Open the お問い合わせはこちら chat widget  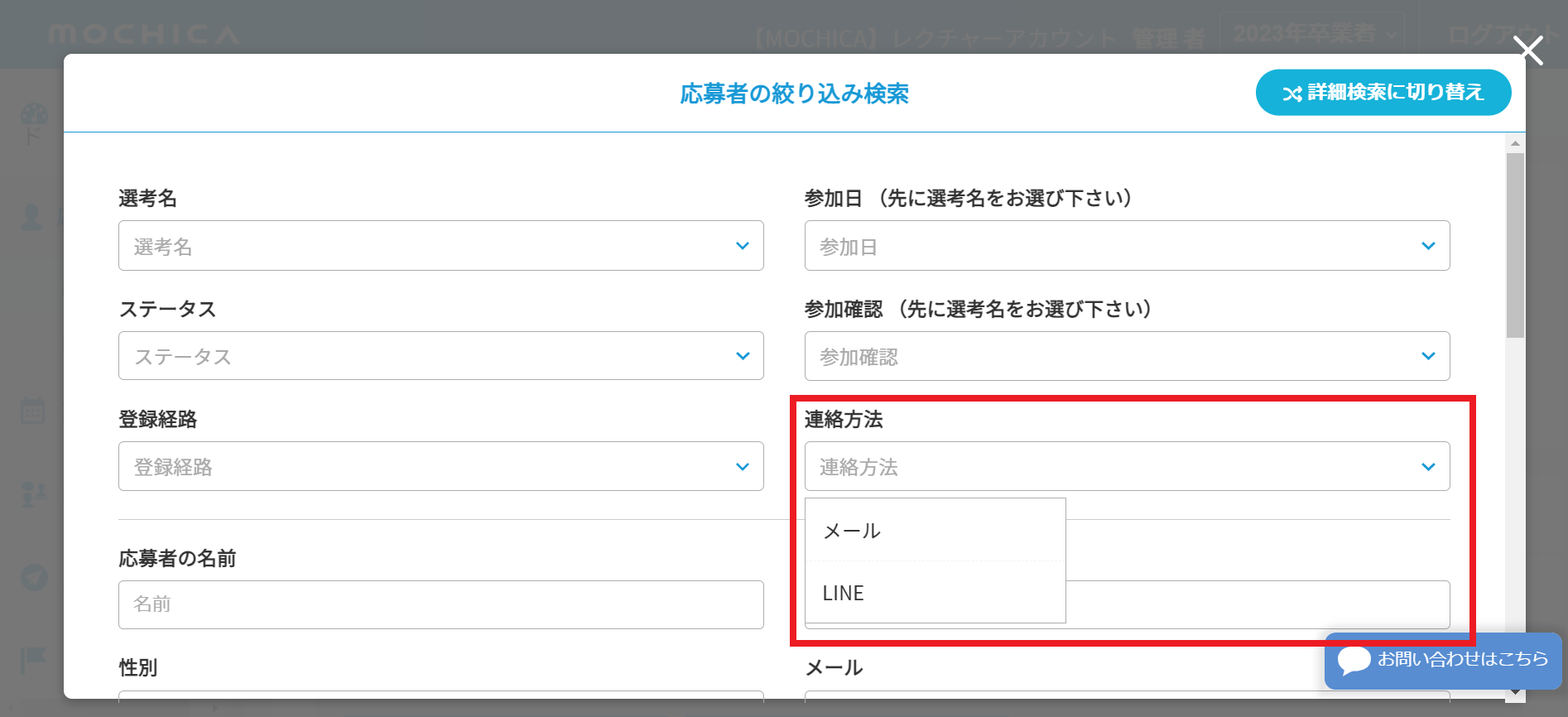[1442, 660]
